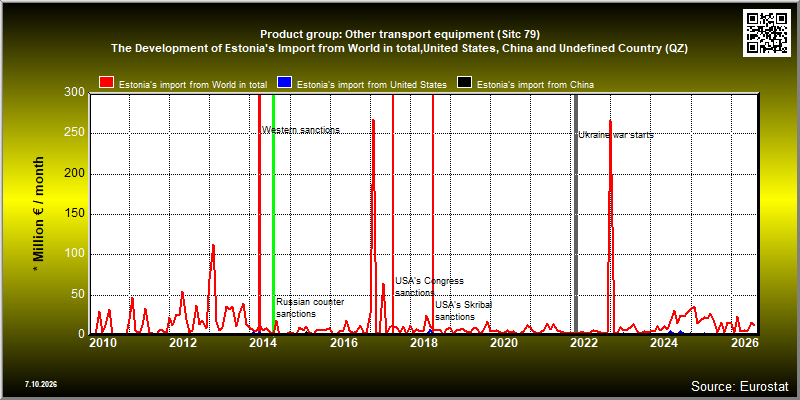Screen dimensions: 800x400
Task: Click the y-axis value 200
Action: (74, 174)
